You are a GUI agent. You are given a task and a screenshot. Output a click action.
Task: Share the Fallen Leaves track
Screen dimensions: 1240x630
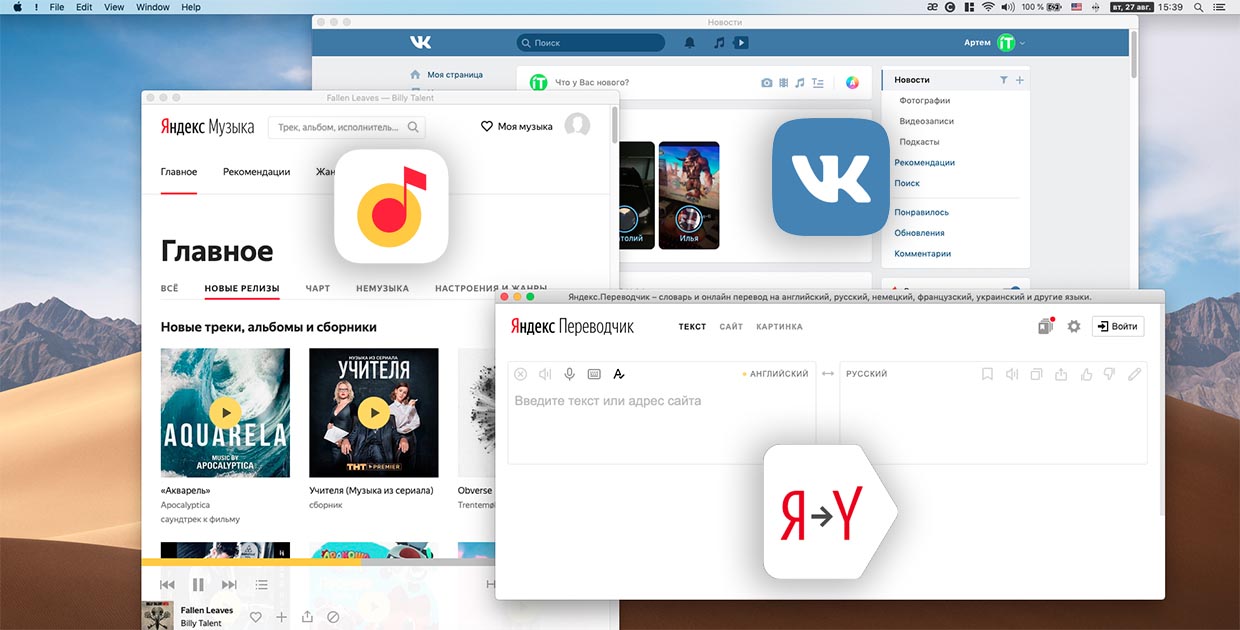click(308, 617)
